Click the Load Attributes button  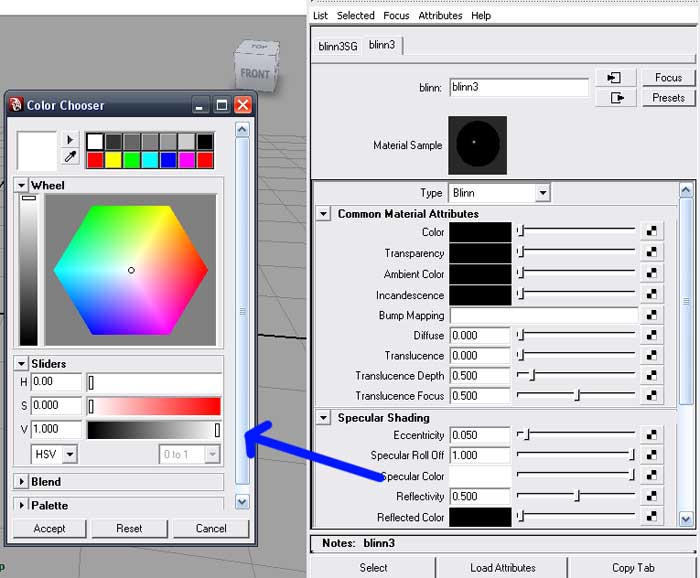coord(503,568)
